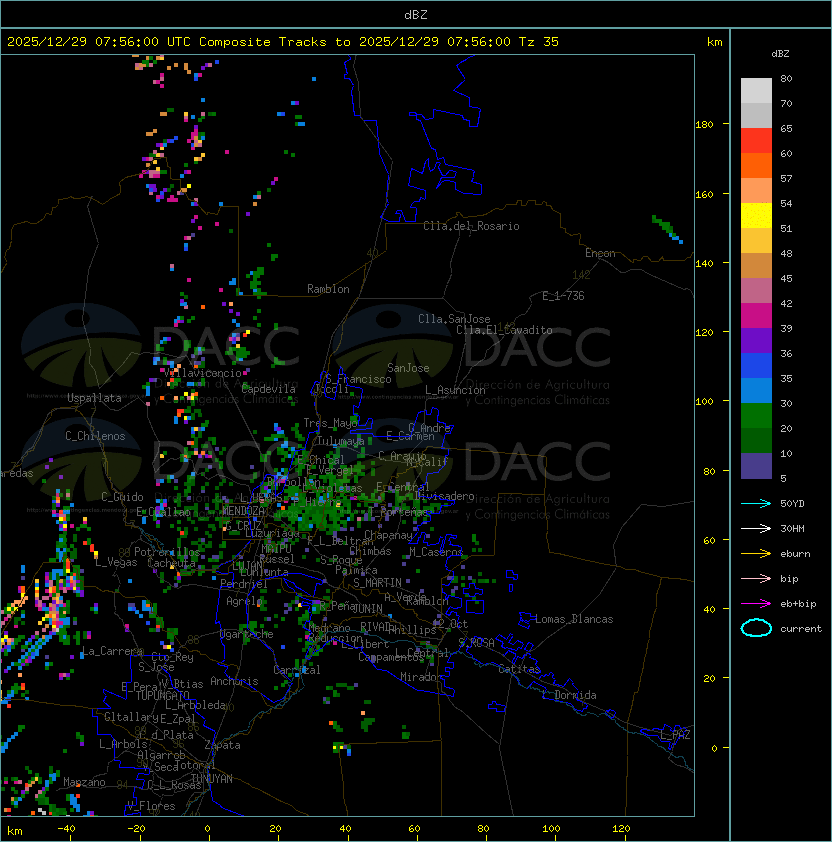The height and width of the screenshot is (842, 832).
Task: Click the white 30HM arrow in legend
Action: click(x=756, y=528)
